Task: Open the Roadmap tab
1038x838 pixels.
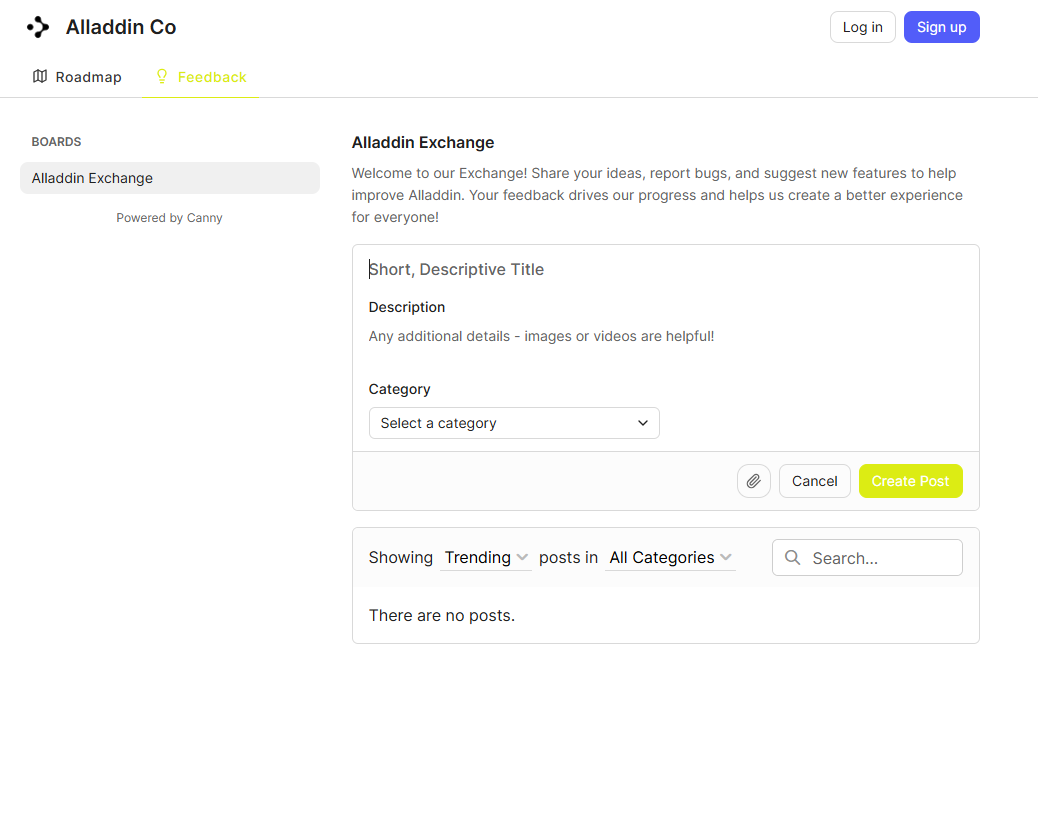Action: [x=77, y=77]
